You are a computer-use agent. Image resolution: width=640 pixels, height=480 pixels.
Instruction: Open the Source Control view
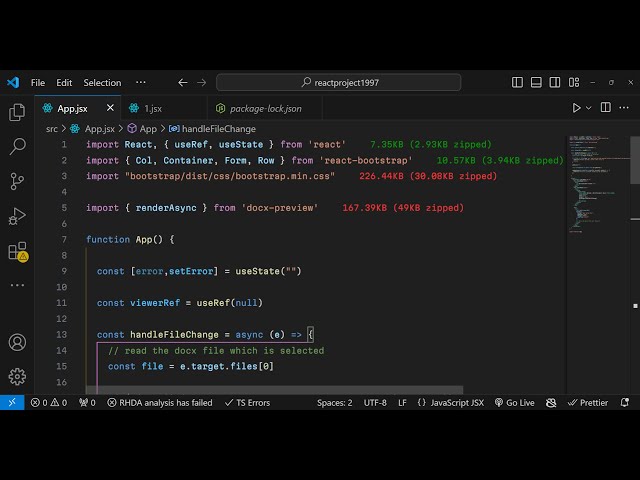(17, 181)
